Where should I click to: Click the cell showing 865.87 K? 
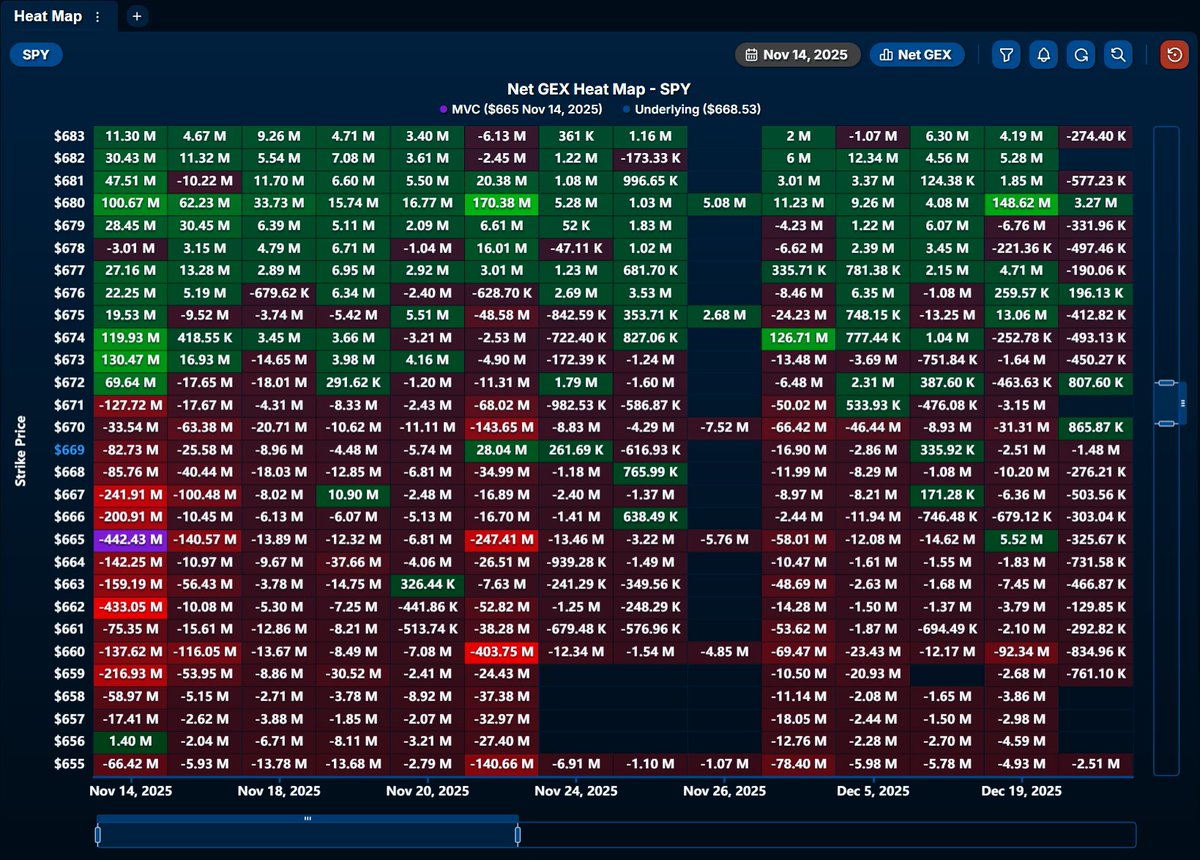(1095, 427)
